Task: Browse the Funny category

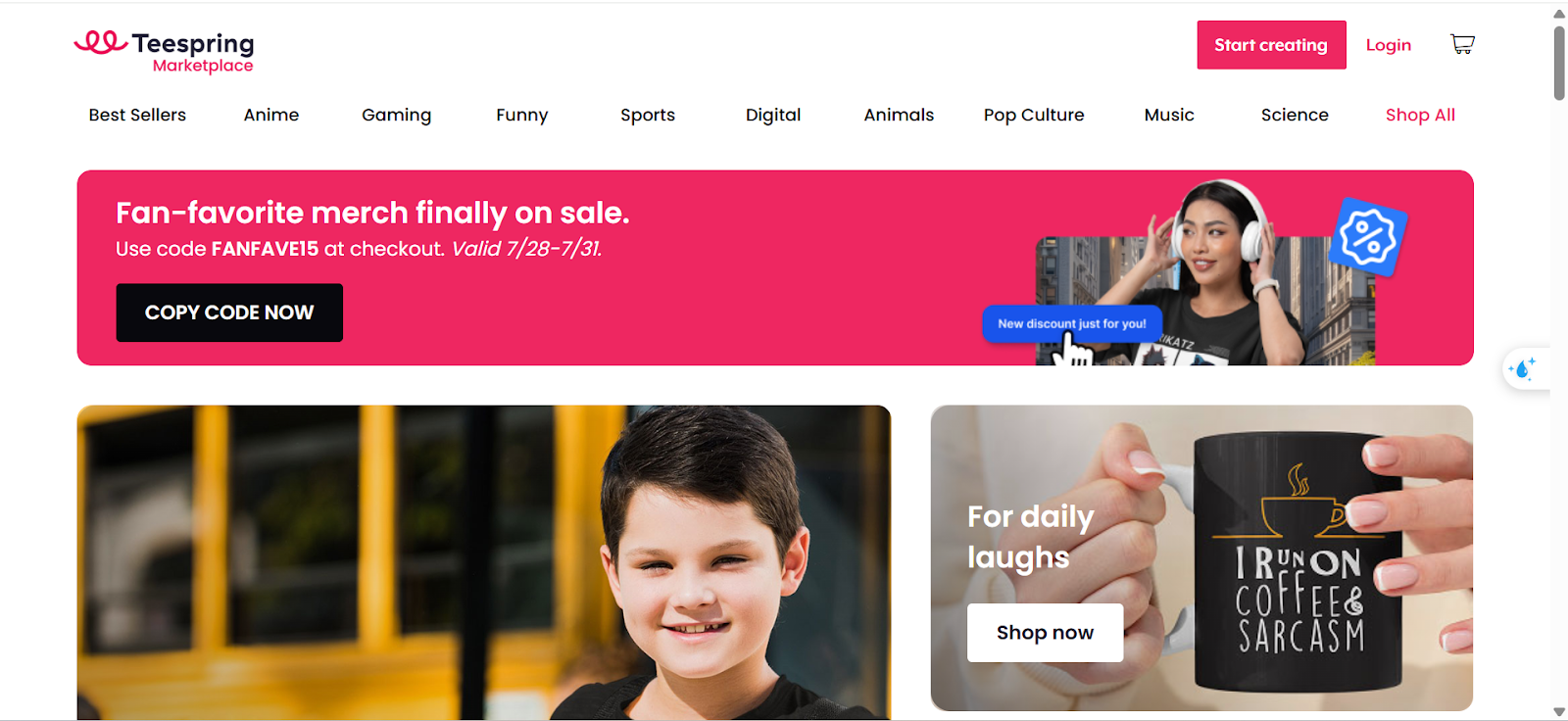Action: [x=521, y=115]
